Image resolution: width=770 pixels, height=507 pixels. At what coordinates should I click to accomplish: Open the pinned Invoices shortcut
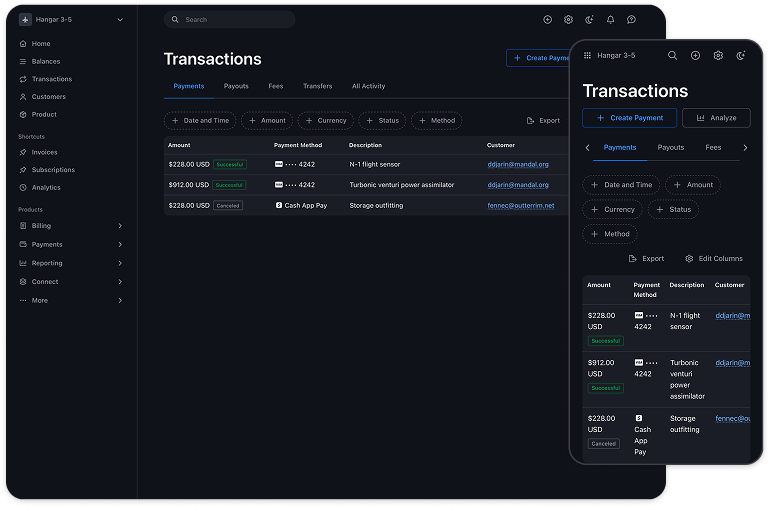(44, 152)
